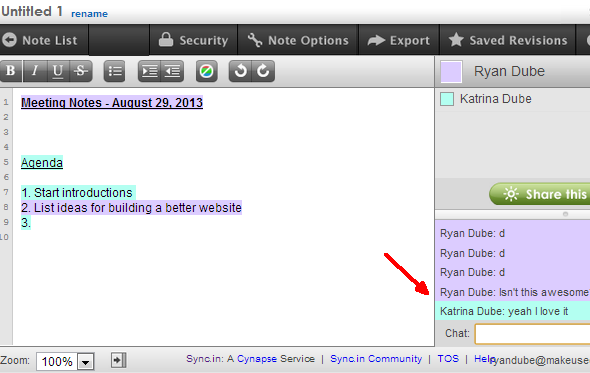Increase the text indent
This screenshot has height=373, width=590.
click(149, 71)
